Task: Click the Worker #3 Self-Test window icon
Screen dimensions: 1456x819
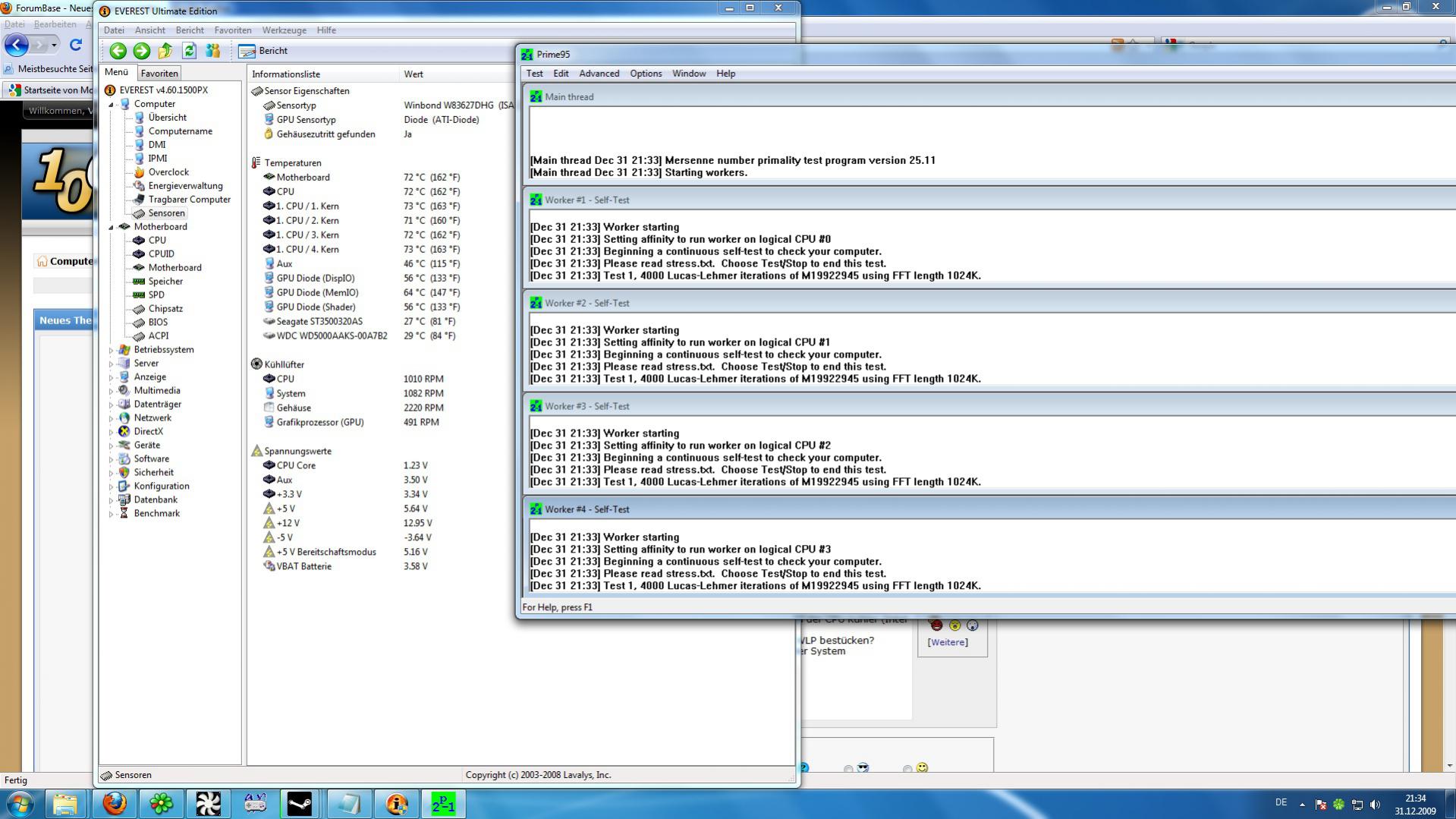Action: pyautogui.click(x=536, y=407)
